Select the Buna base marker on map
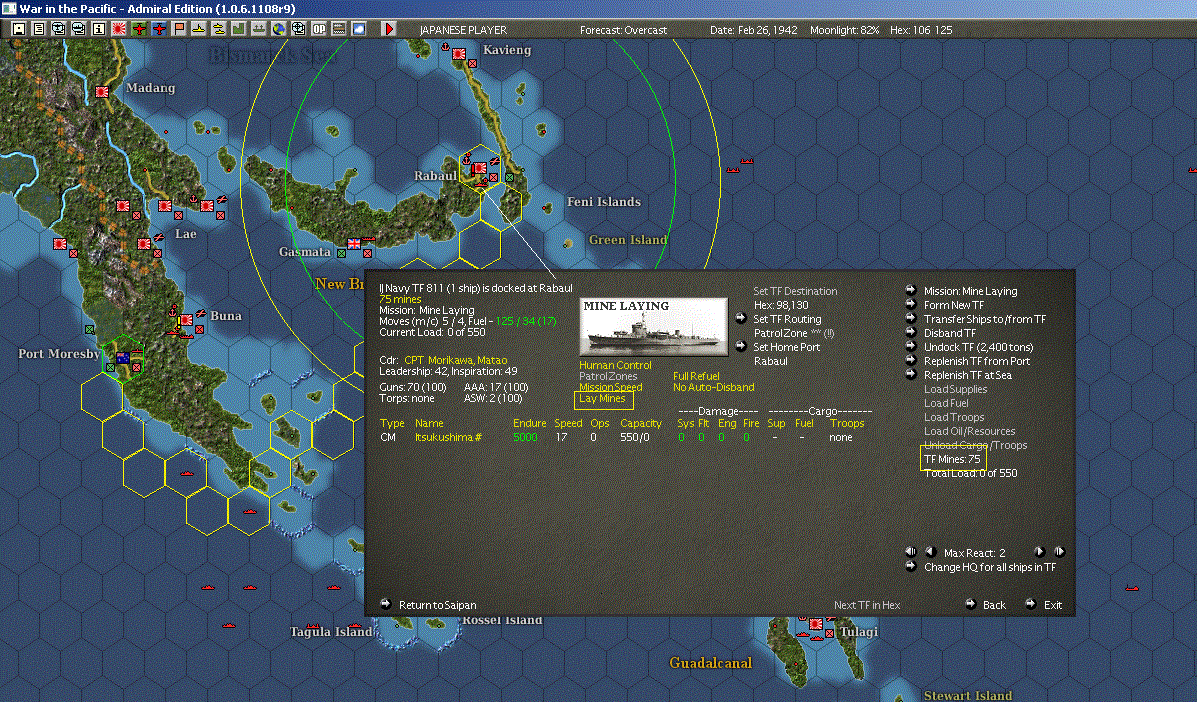Viewport: 1197px width, 702px height. [186, 320]
